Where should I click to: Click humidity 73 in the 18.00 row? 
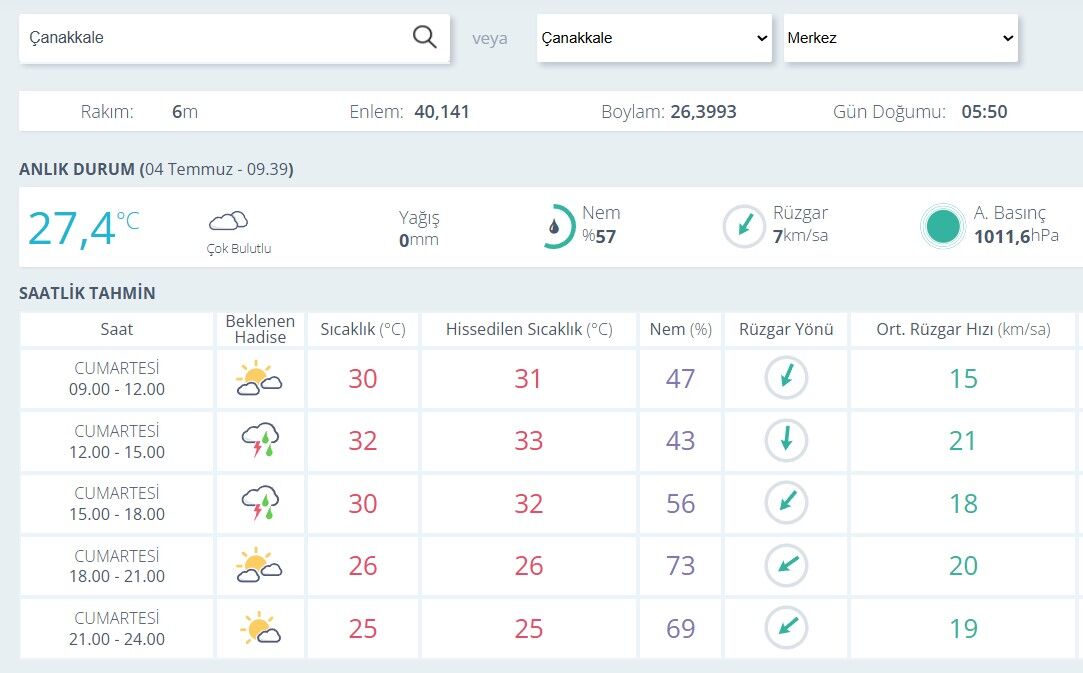click(x=680, y=566)
